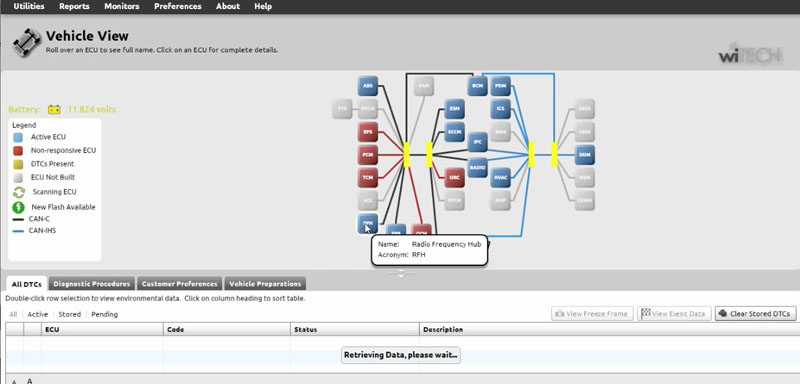Filter DTCs by Pending
This screenshot has width=800, height=384.
[x=105, y=314]
